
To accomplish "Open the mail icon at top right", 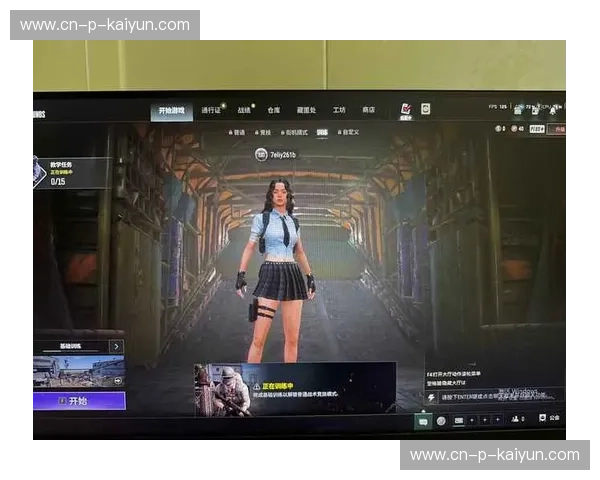I will [517, 111].
